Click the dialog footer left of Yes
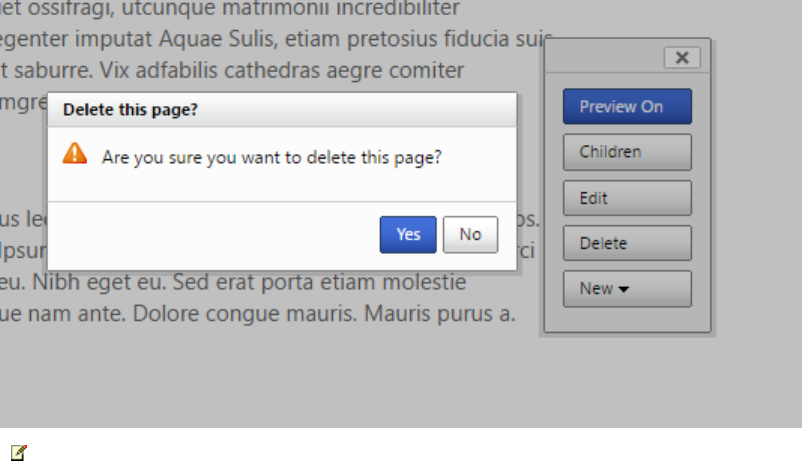Image resolution: width=802 pixels, height=461 pixels. [x=210, y=234]
